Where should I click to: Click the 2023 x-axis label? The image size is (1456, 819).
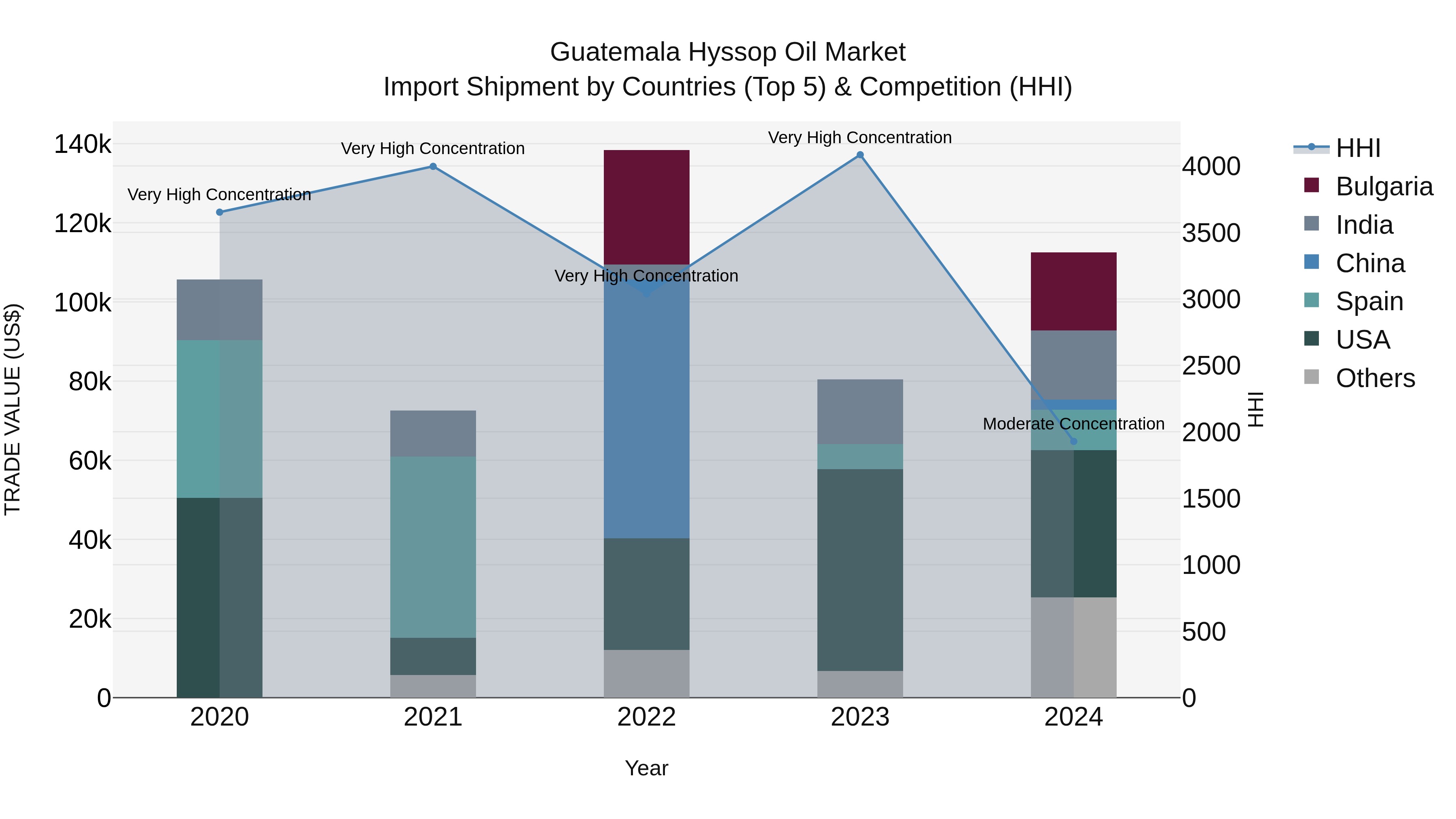(860, 717)
